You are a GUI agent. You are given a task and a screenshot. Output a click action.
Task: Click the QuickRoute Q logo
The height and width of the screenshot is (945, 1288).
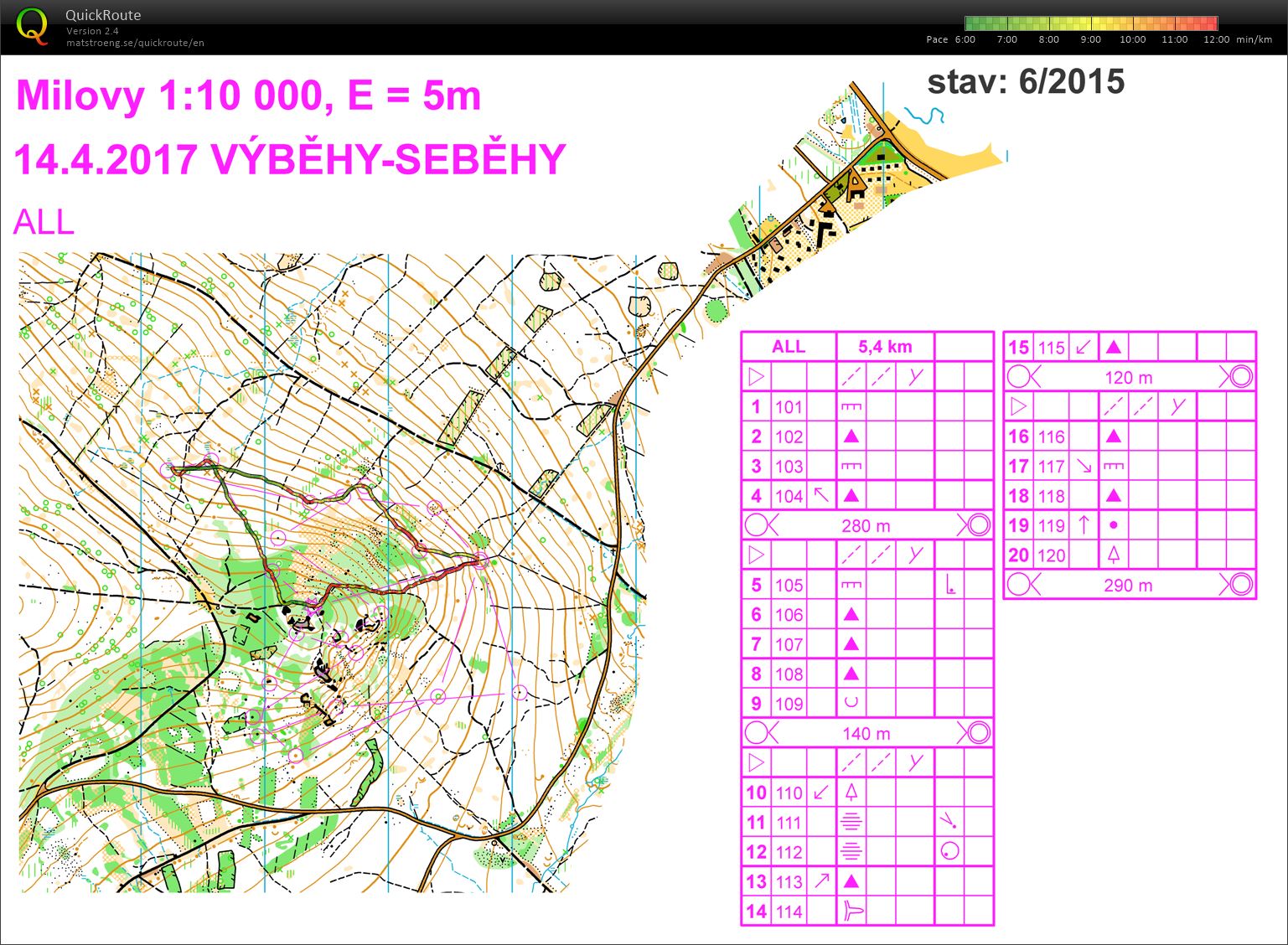pos(32,26)
